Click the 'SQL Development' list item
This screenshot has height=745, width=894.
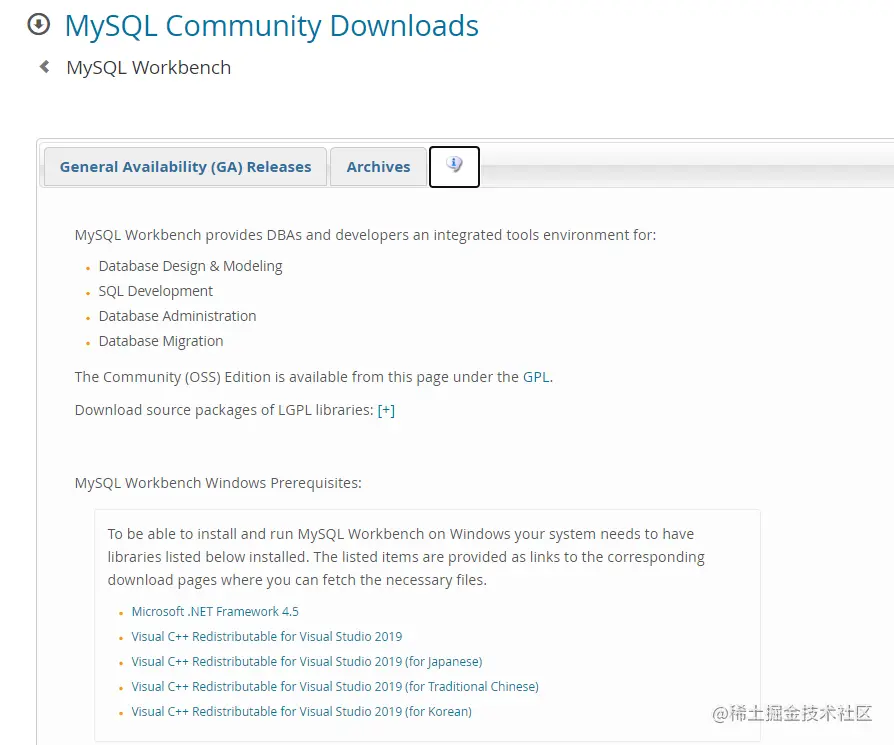tap(156, 291)
